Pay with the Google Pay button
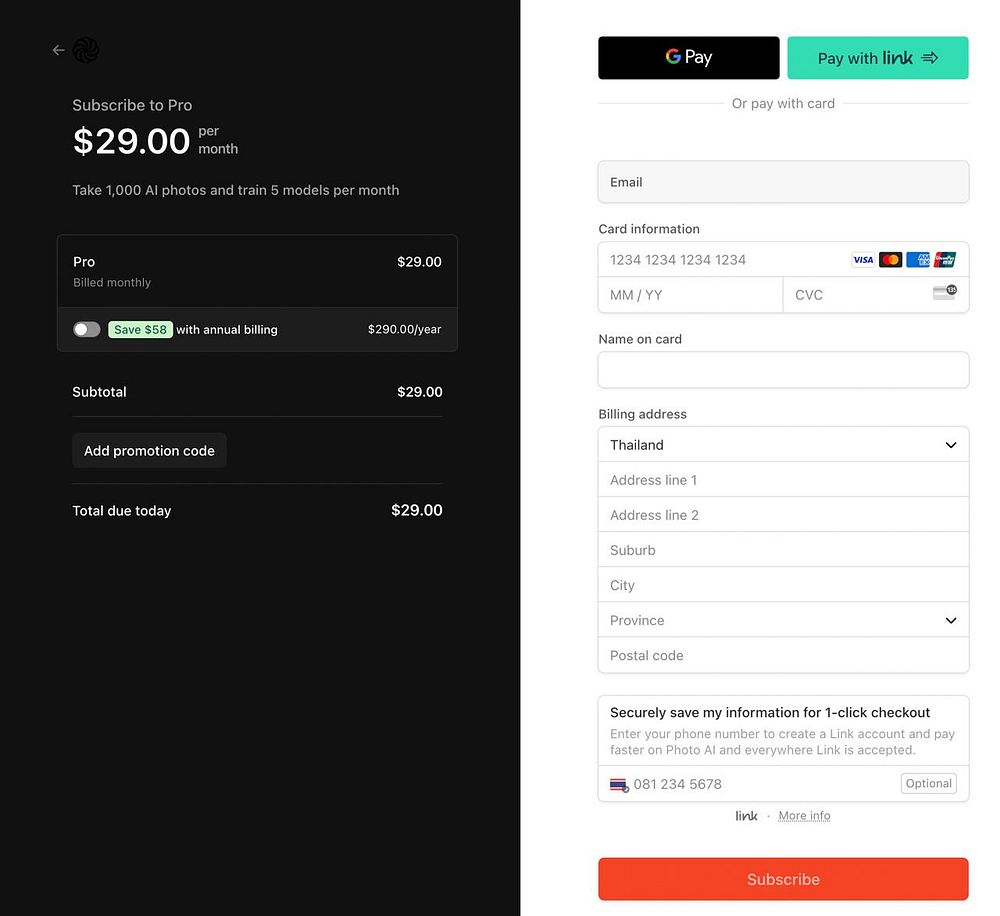 pyautogui.click(x=688, y=58)
